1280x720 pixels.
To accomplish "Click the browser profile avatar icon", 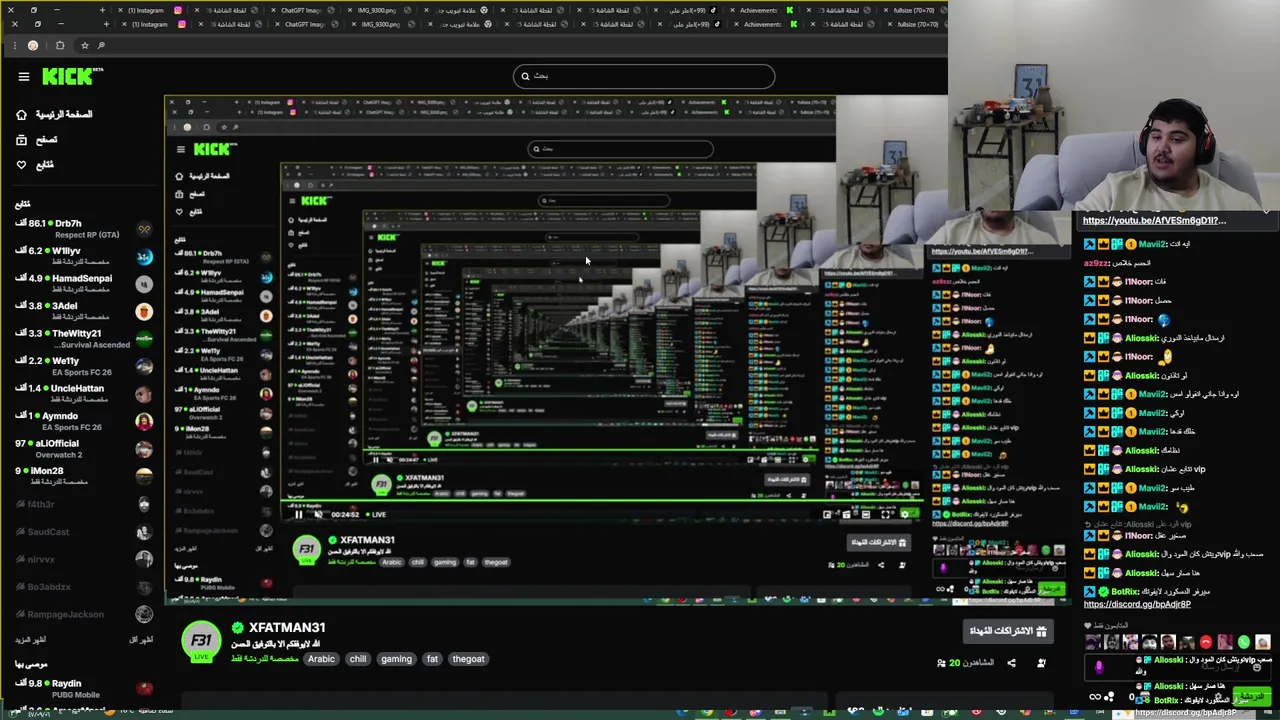I will [33, 45].
